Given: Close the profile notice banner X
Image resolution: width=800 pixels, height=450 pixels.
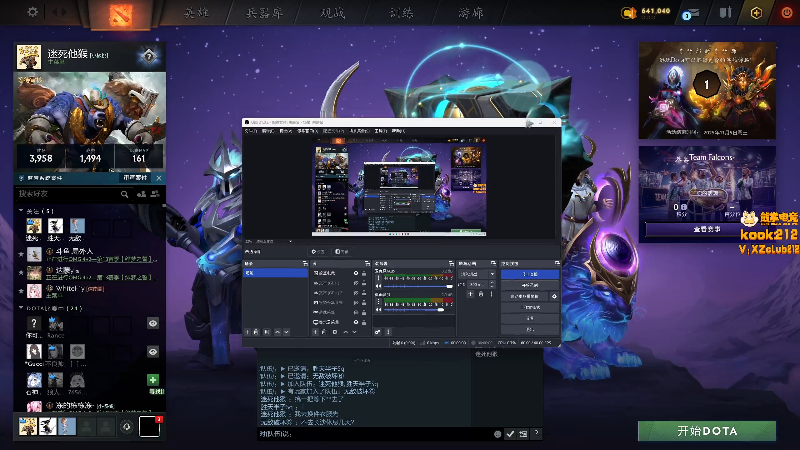Looking at the screenshot, I should coord(159,178).
